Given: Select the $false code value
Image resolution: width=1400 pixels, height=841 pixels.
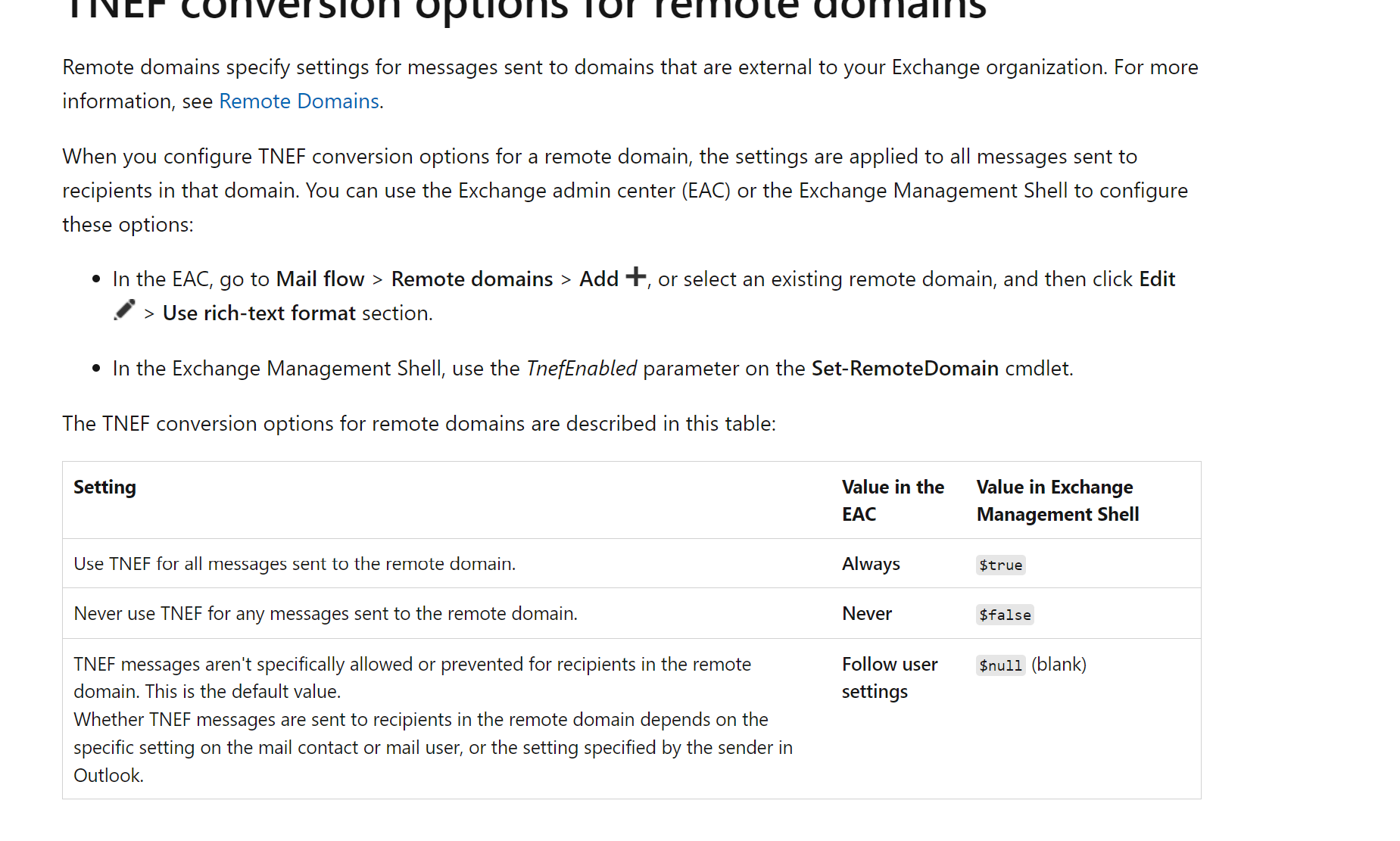Looking at the screenshot, I should click(x=1005, y=615).
